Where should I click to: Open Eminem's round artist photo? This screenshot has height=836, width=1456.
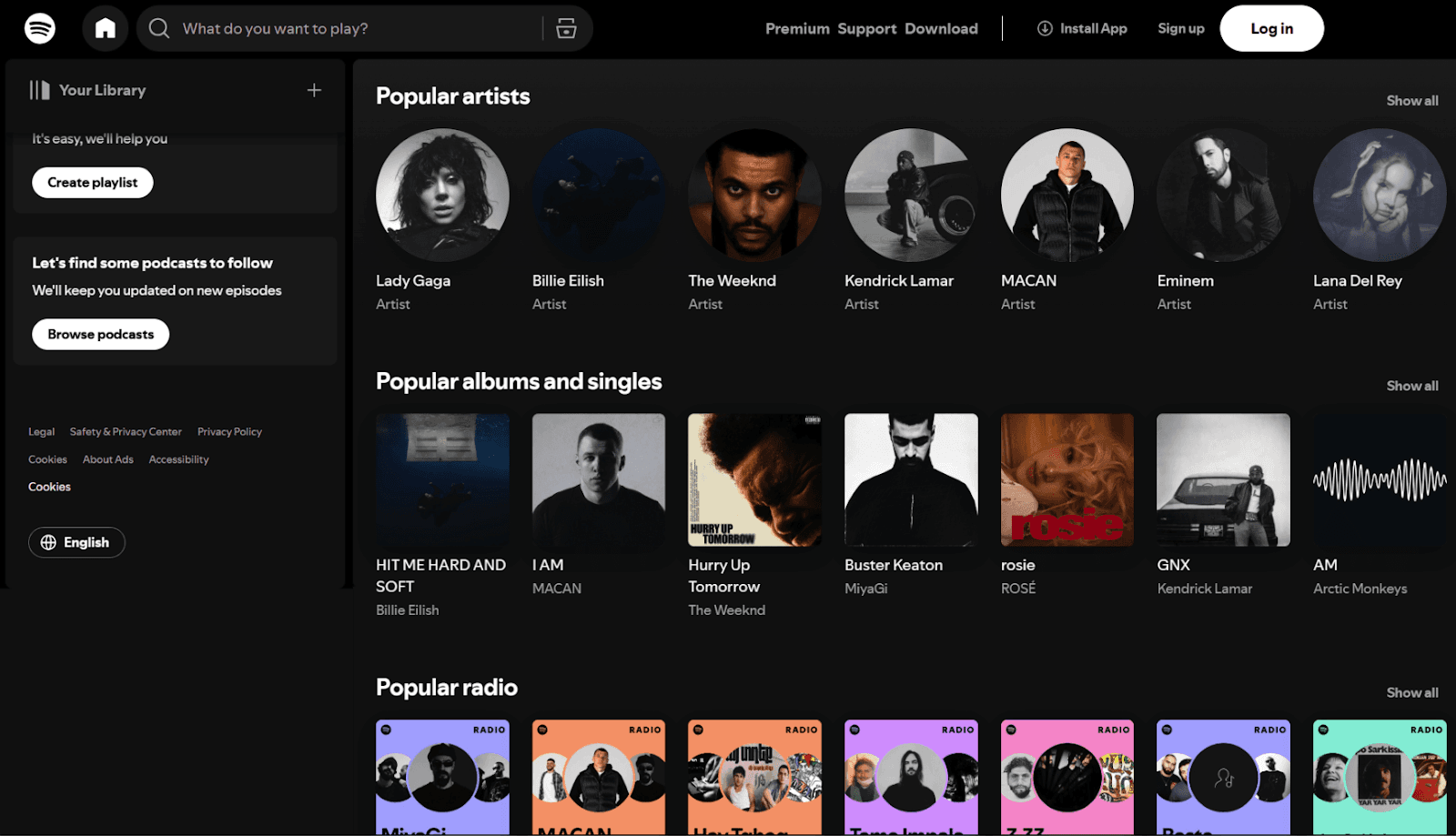pyautogui.click(x=1223, y=195)
